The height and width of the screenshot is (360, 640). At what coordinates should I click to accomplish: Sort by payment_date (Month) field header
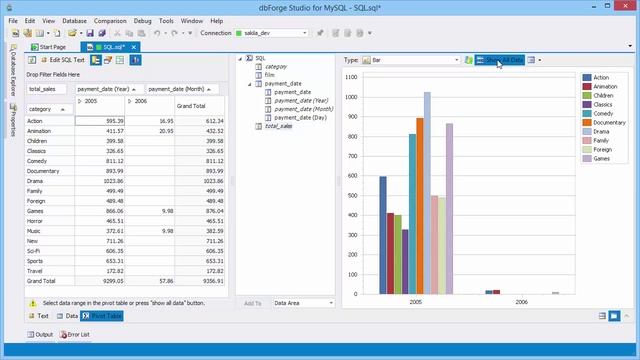coord(182,89)
